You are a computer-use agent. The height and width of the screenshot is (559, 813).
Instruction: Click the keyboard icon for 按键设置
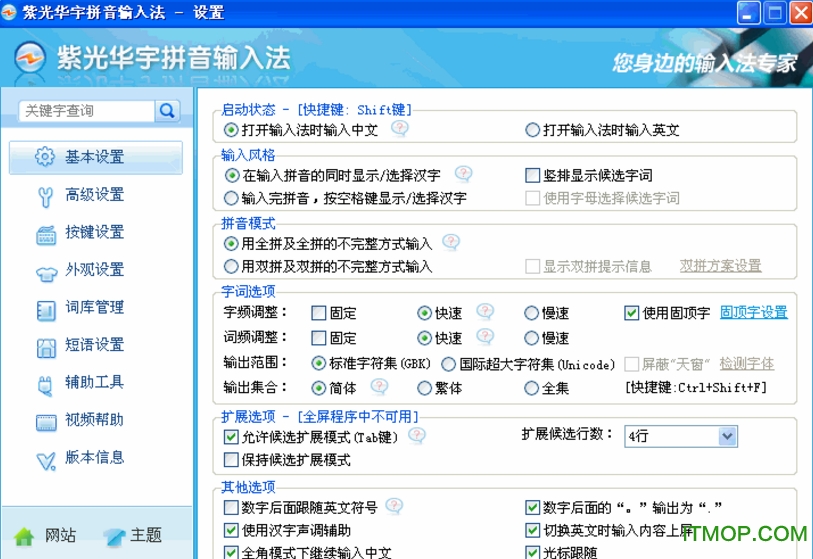46,234
